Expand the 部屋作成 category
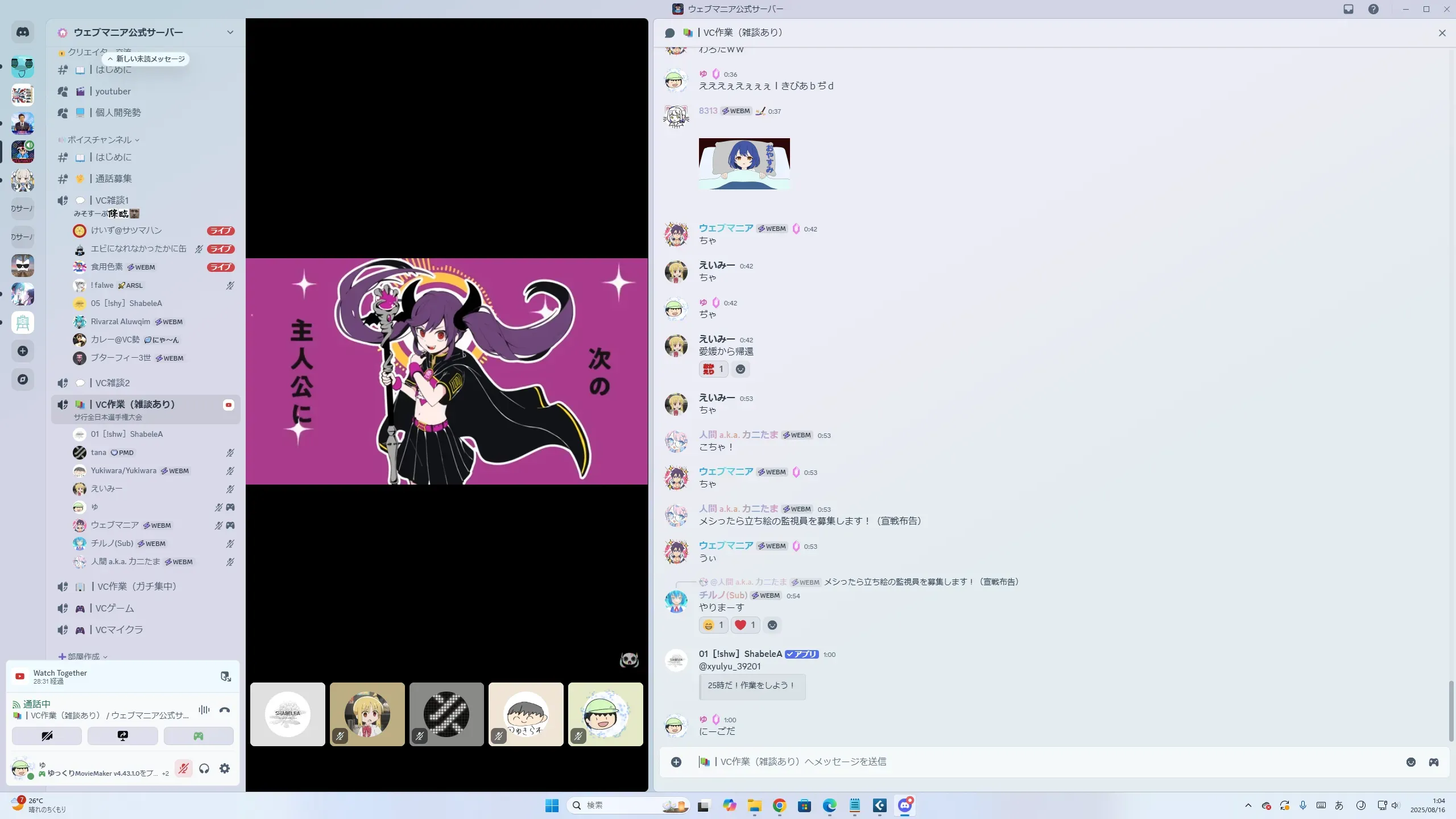Viewport: 1456px width, 819px height. (x=83, y=656)
